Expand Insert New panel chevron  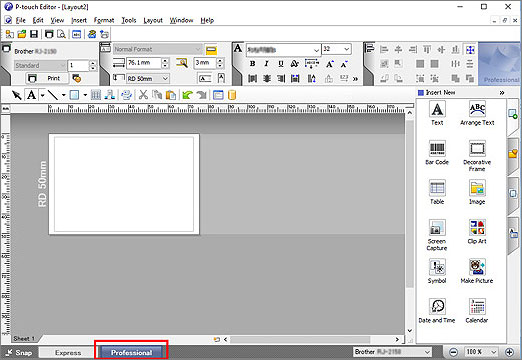502,93
